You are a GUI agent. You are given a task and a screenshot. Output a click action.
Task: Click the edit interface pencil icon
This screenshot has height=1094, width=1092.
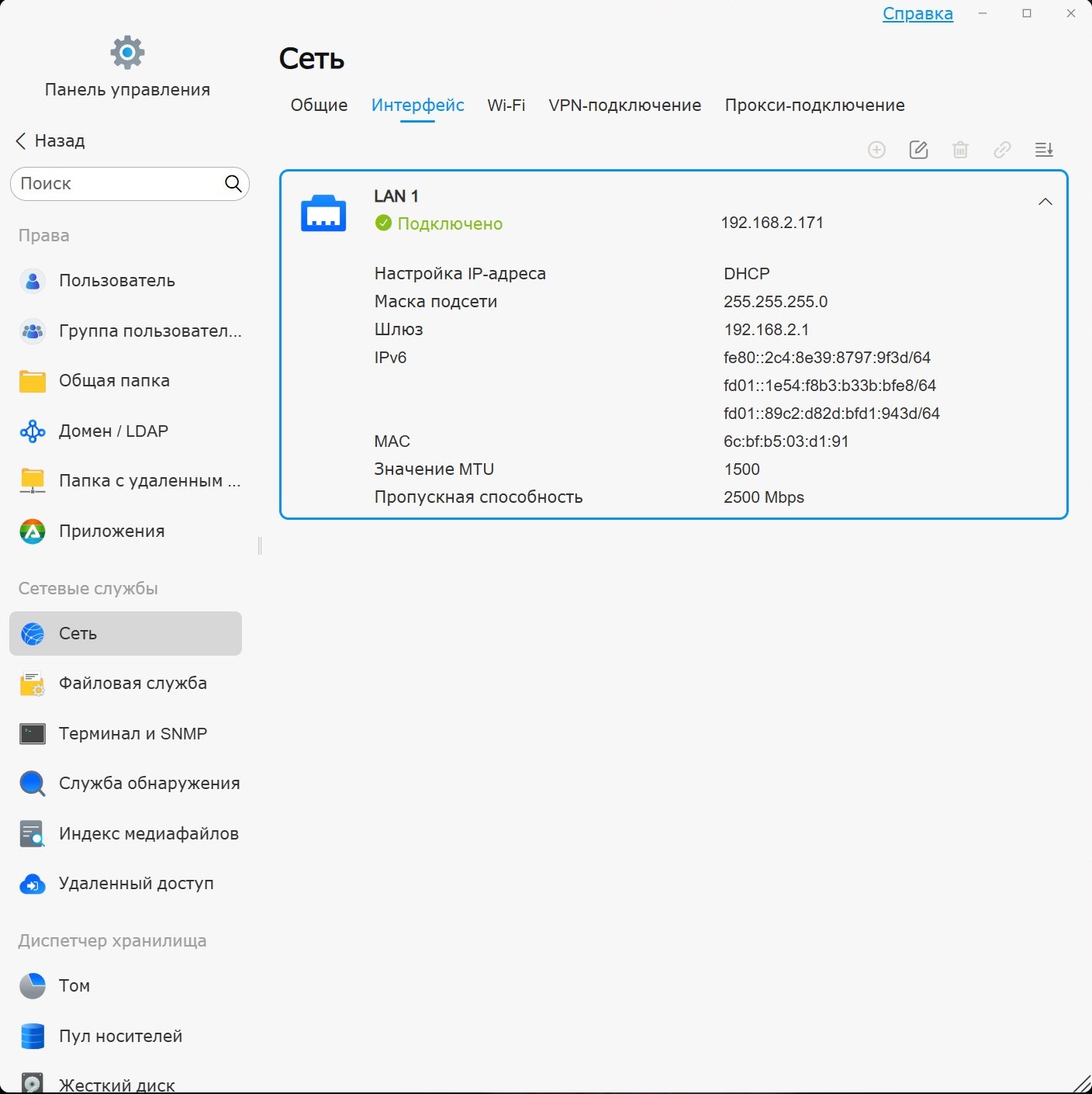point(918,150)
